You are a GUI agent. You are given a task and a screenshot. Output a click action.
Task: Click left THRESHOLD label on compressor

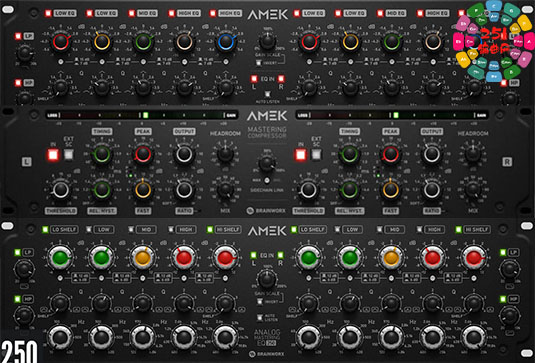tap(61, 211)
